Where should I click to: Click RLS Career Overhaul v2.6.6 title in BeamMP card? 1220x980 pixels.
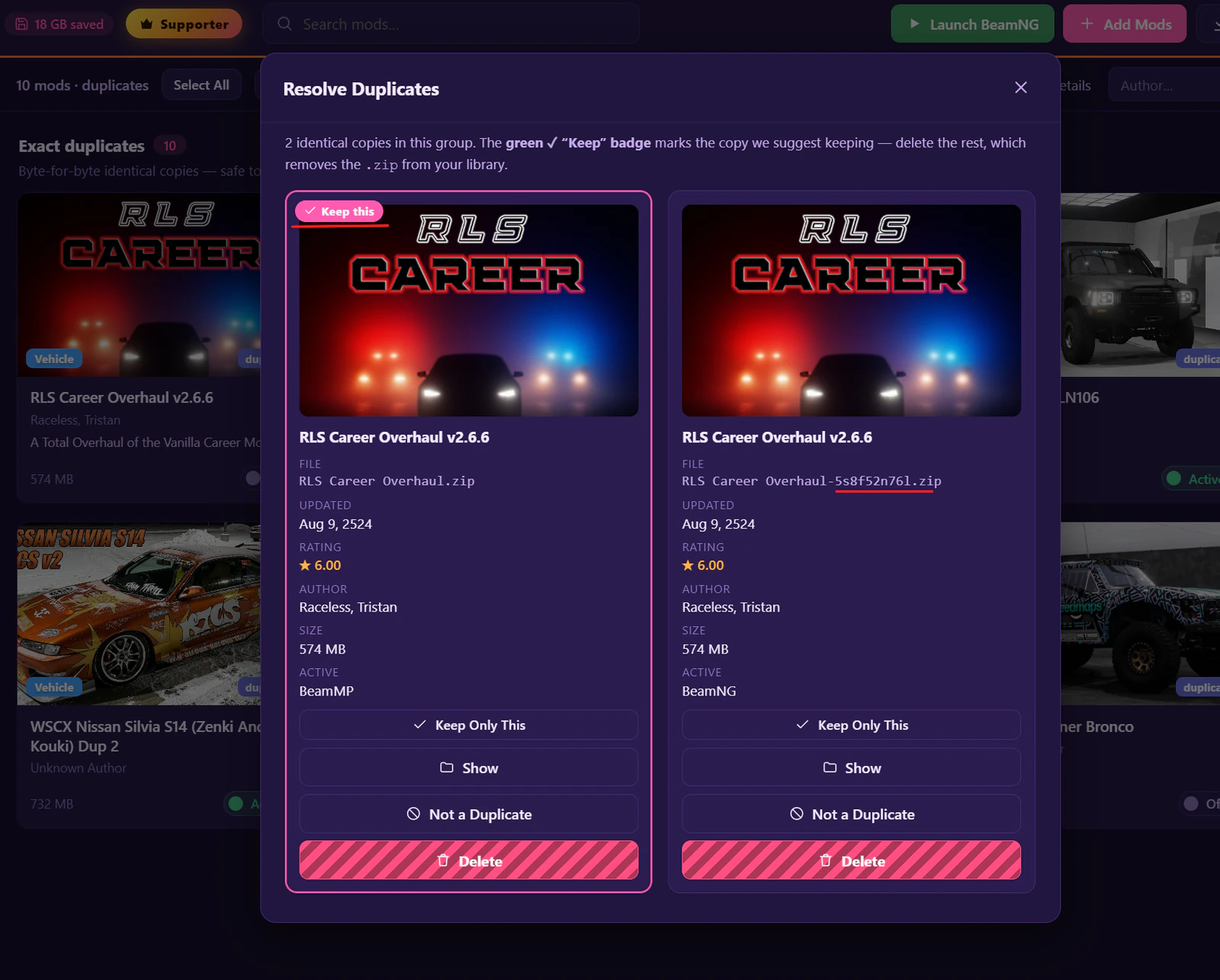394,437
